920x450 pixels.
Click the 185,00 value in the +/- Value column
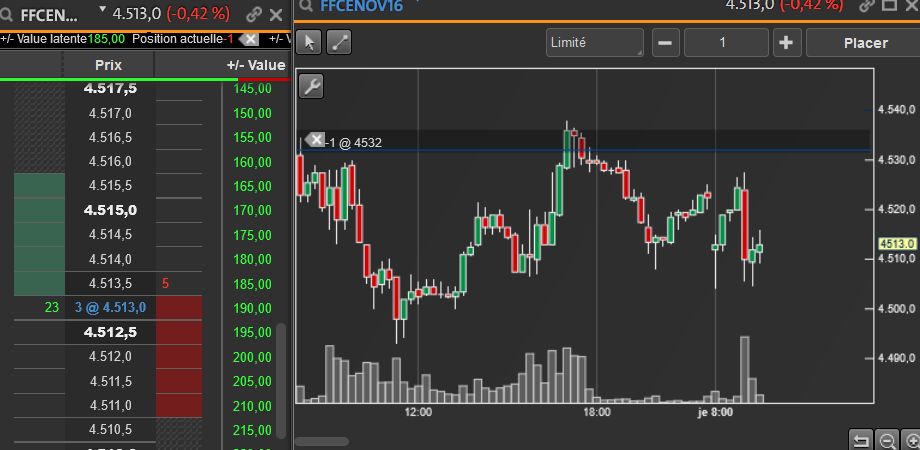tap(252, 284)
